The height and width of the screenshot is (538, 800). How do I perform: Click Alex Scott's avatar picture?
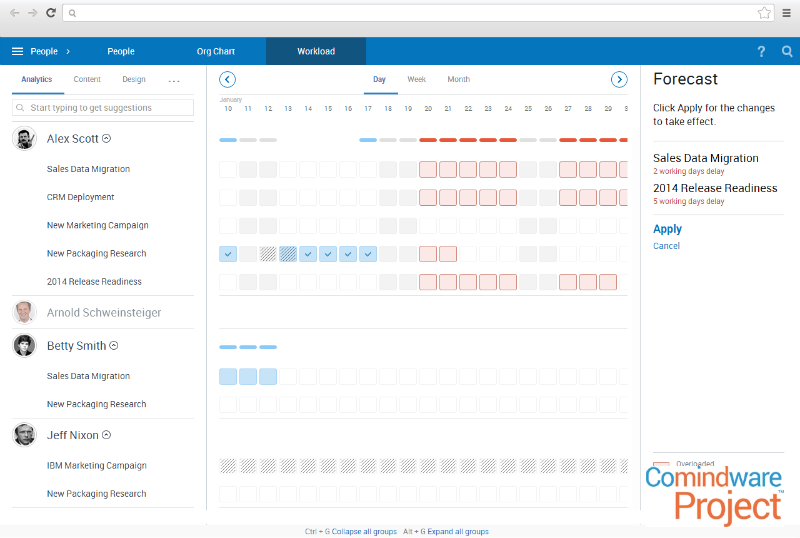pyautogui.click(x=25, y=139)
